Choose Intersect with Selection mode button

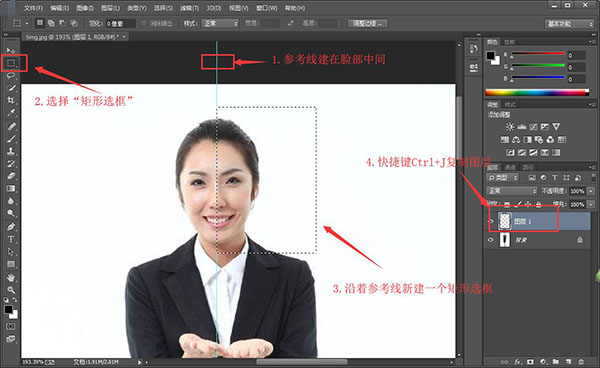[74, 23]
